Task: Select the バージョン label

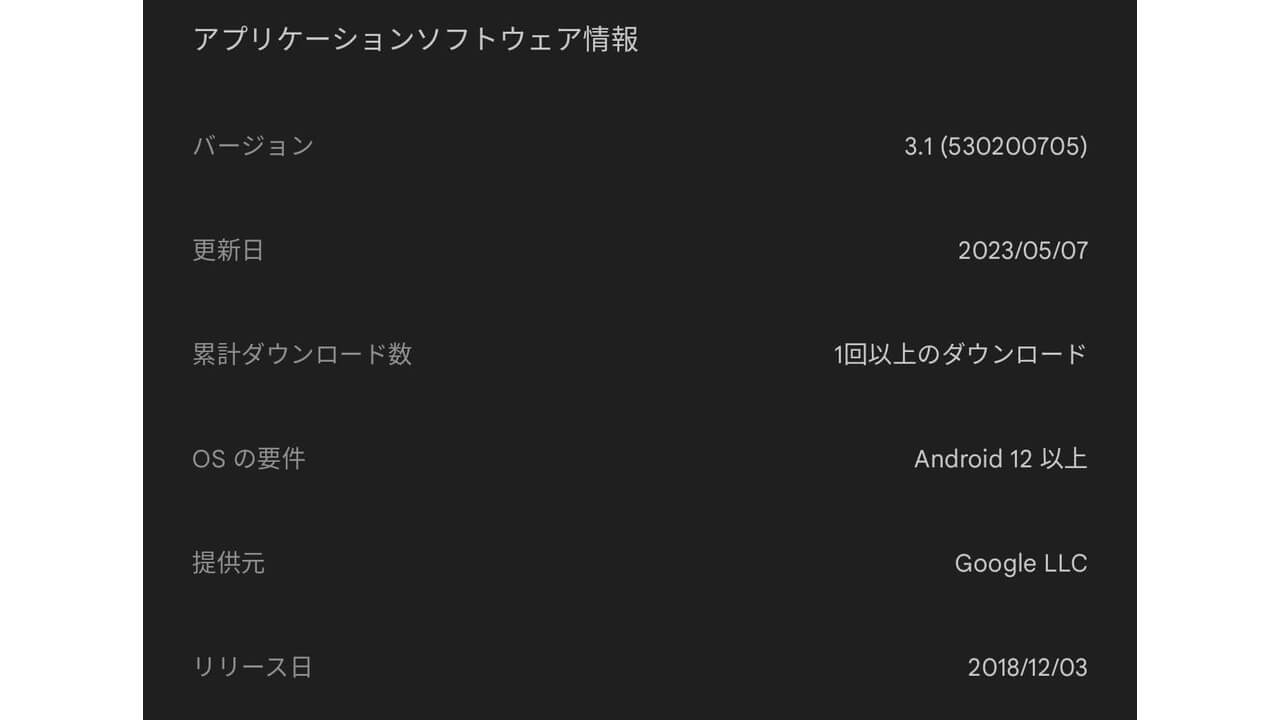Action: coord(253,145)
